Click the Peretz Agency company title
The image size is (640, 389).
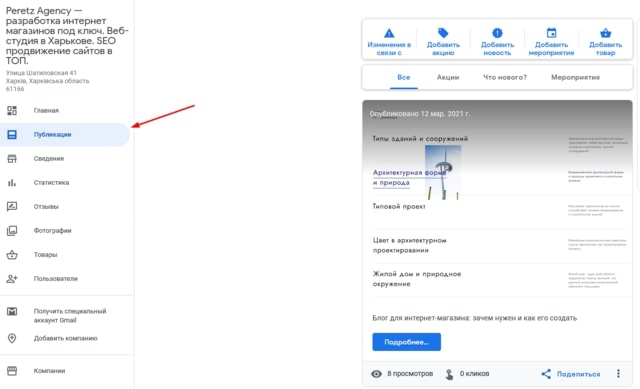[x=67, y=36]
